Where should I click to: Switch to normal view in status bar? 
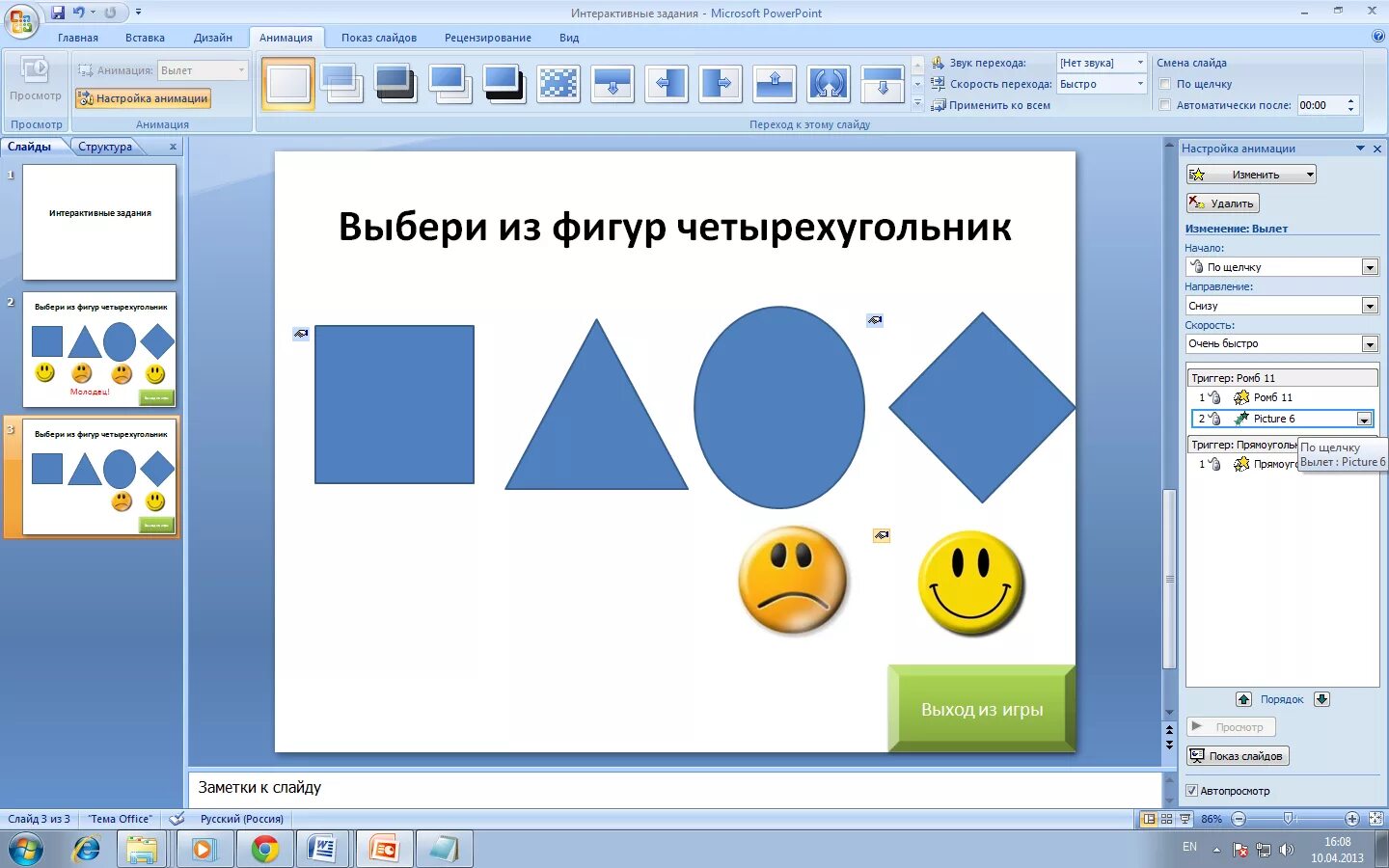pos(1148,819)
